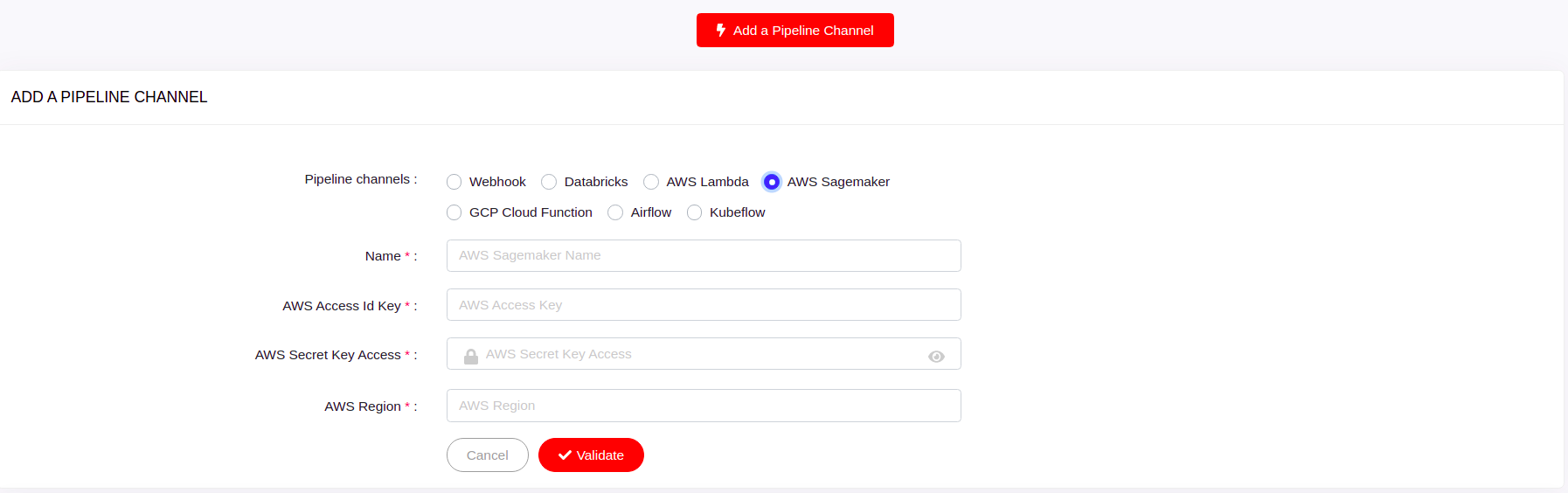Click the "AWS Access Id Key" label

pyautogui.click(x=342, y=306)
